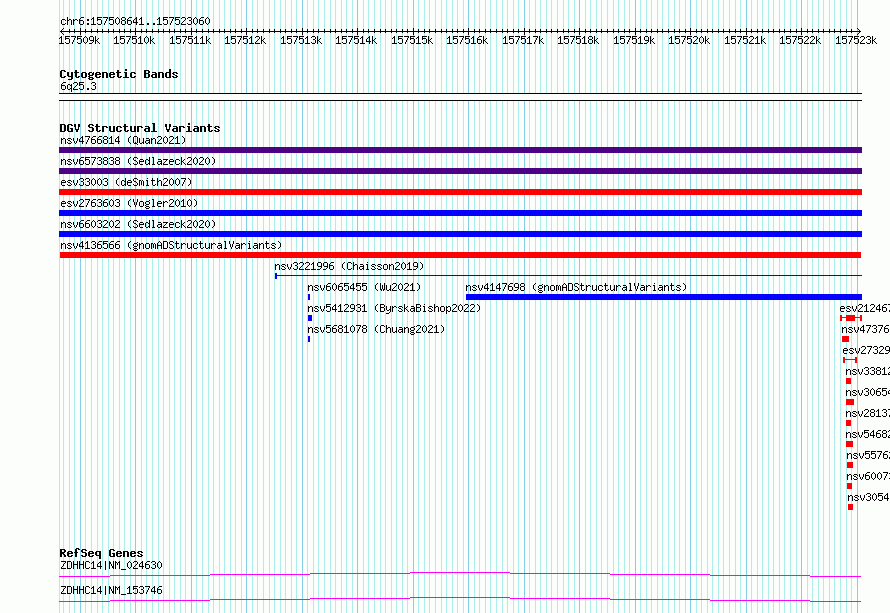This screenshot has height=613, width=890.
Task: Select the blue nsv4147698 gnomAD variant bar
Action: 664,297
